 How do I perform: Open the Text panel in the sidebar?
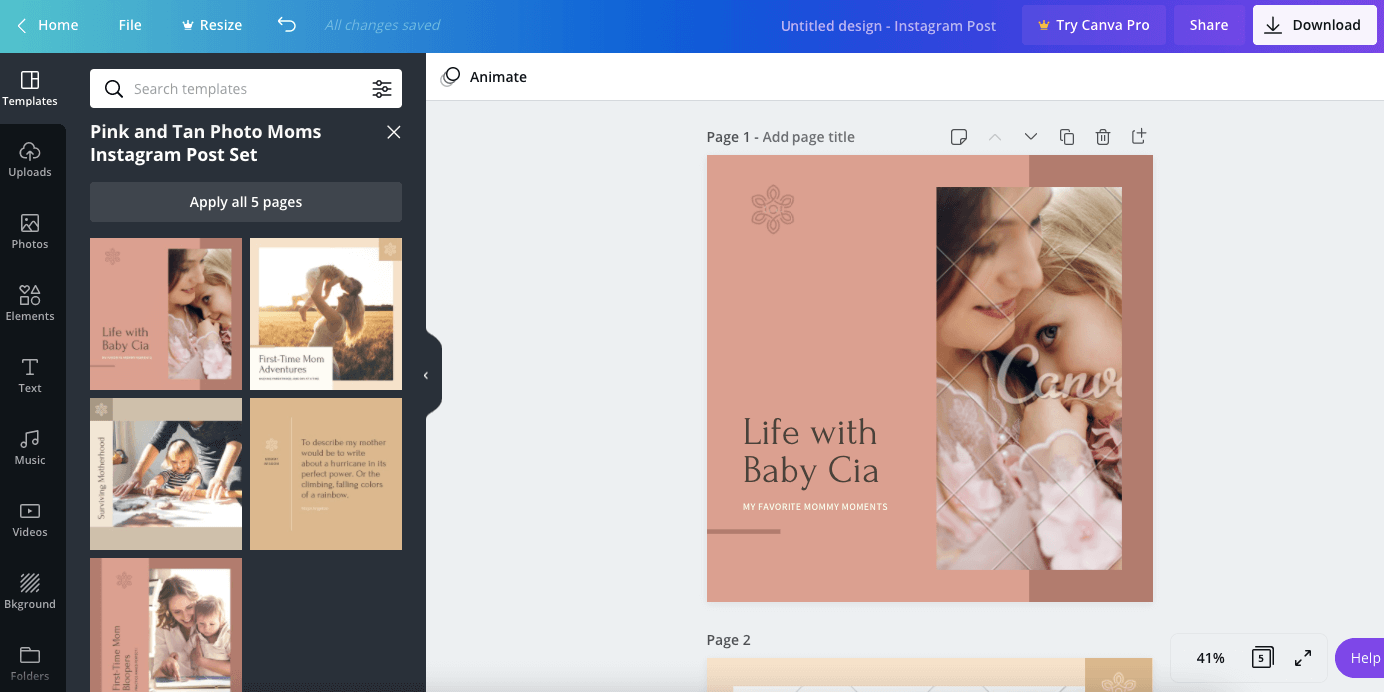tap(30, 375)
